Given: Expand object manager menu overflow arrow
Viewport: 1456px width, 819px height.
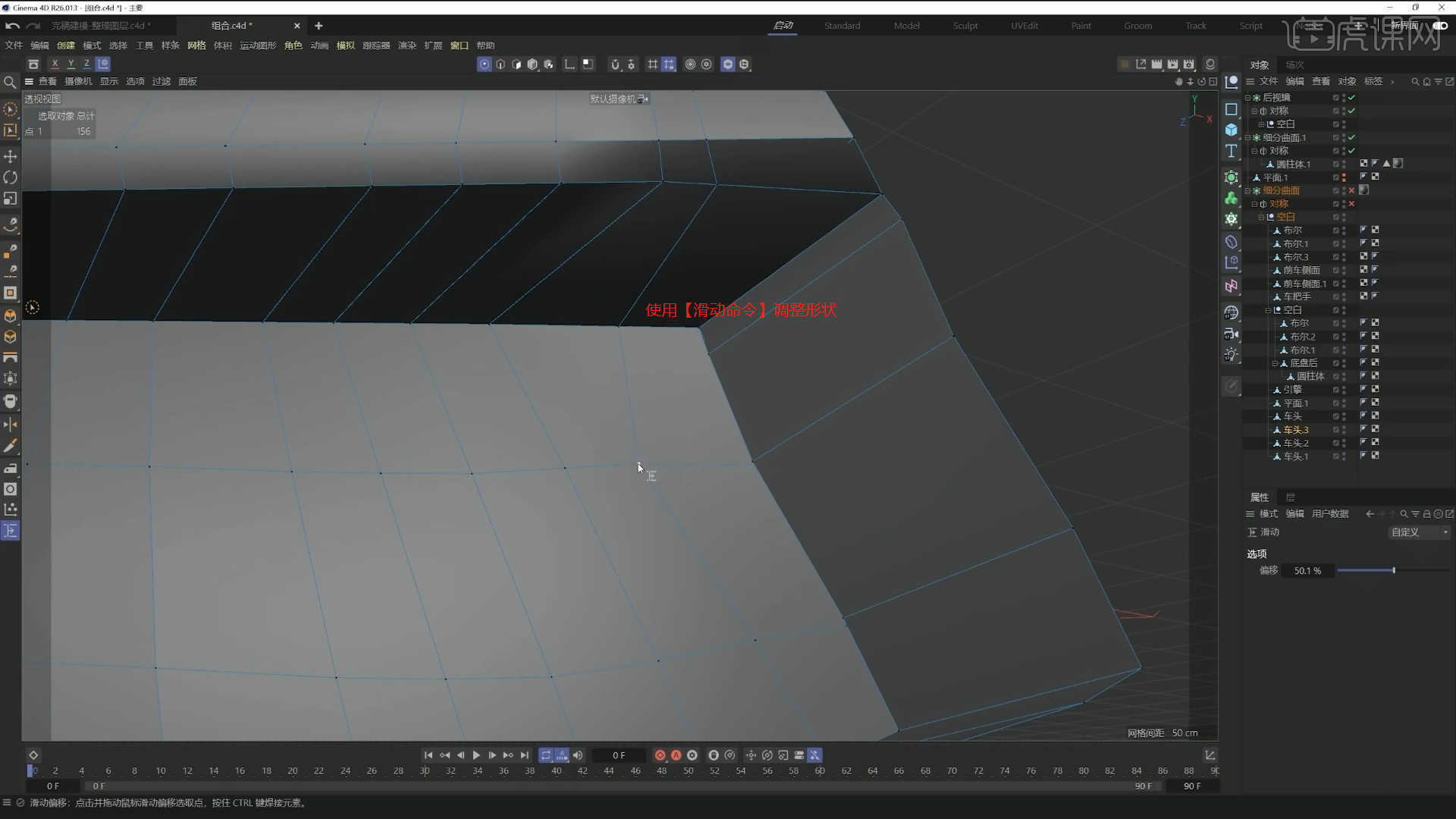Looking at the screenshot, I should pos(1392,82).
